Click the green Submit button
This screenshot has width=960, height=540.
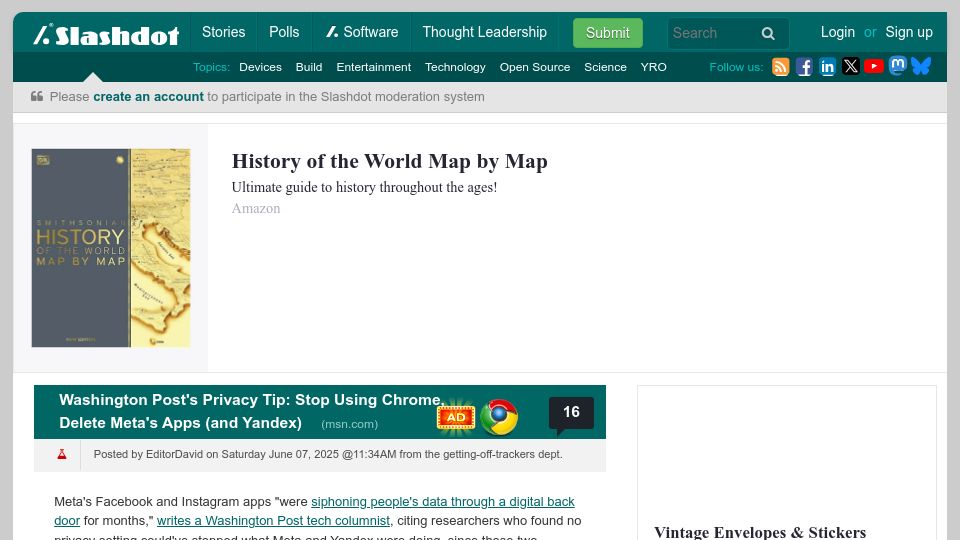607,33
